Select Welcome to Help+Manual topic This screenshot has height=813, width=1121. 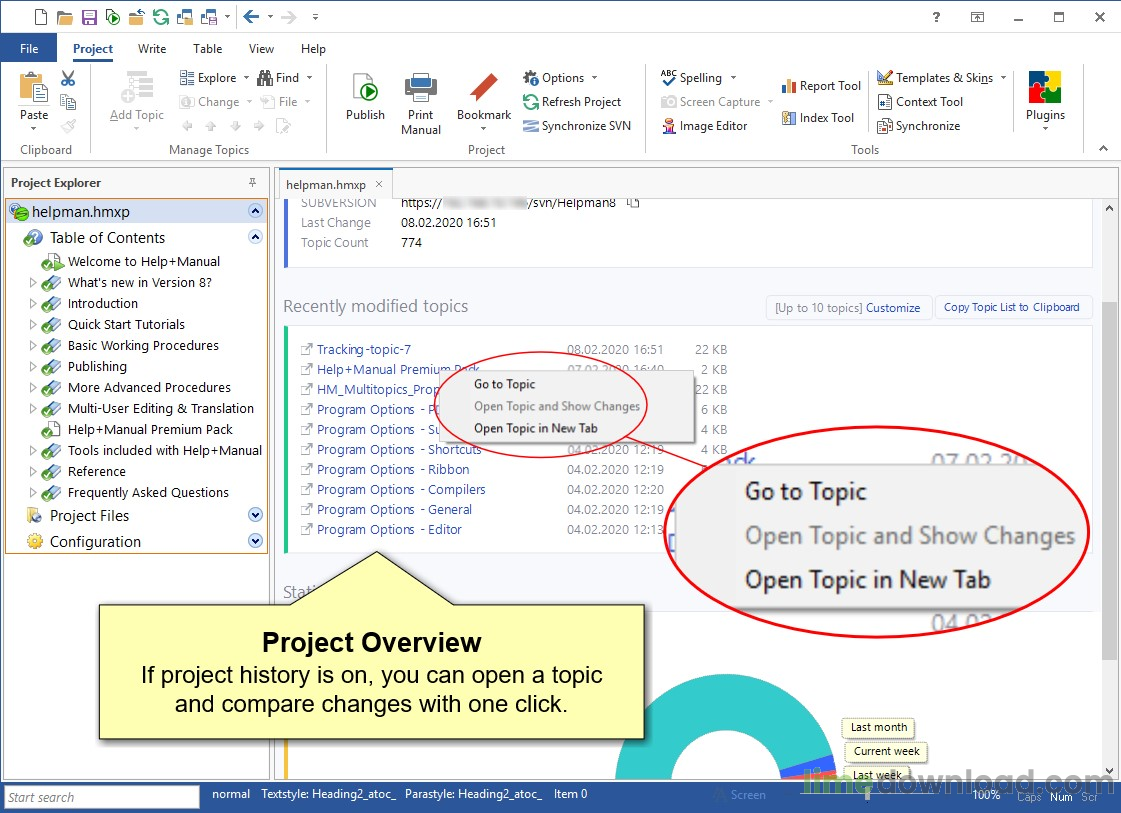coord(144,261)
